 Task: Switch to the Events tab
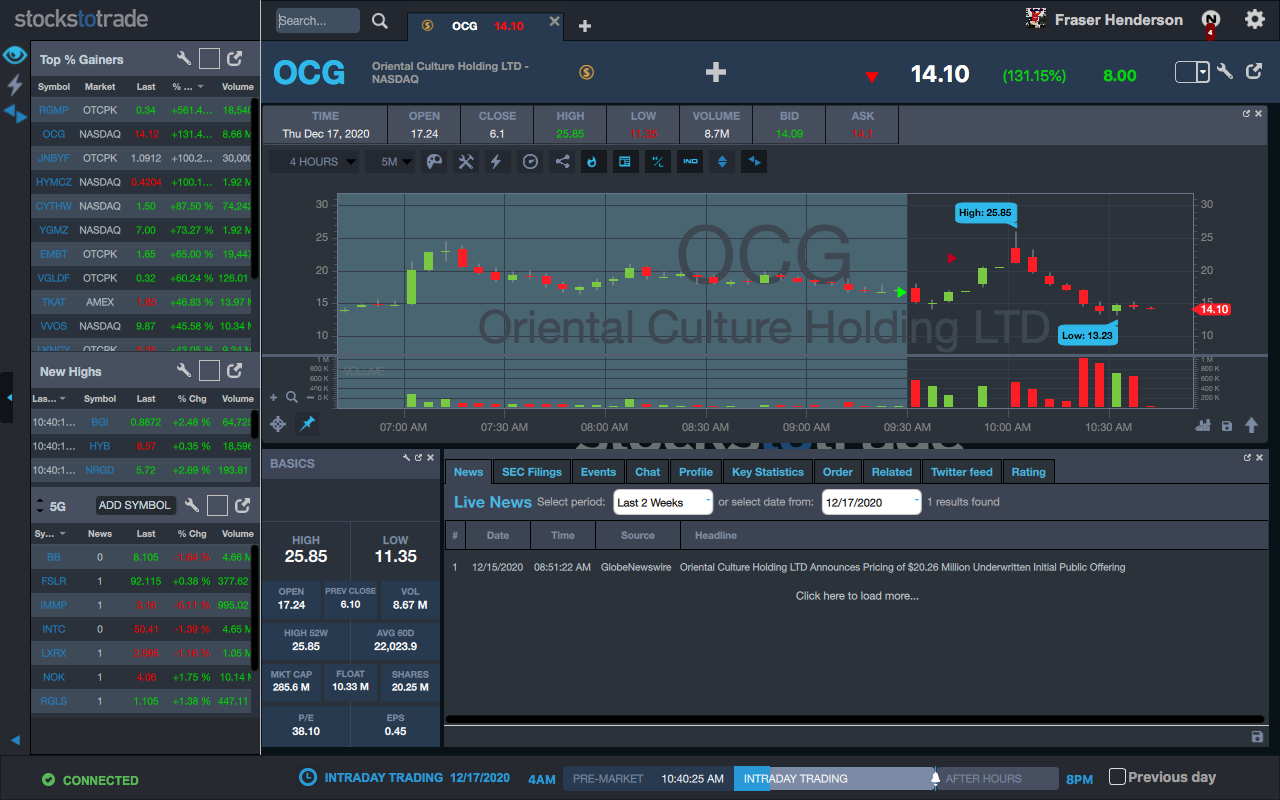tap(598, 472)
